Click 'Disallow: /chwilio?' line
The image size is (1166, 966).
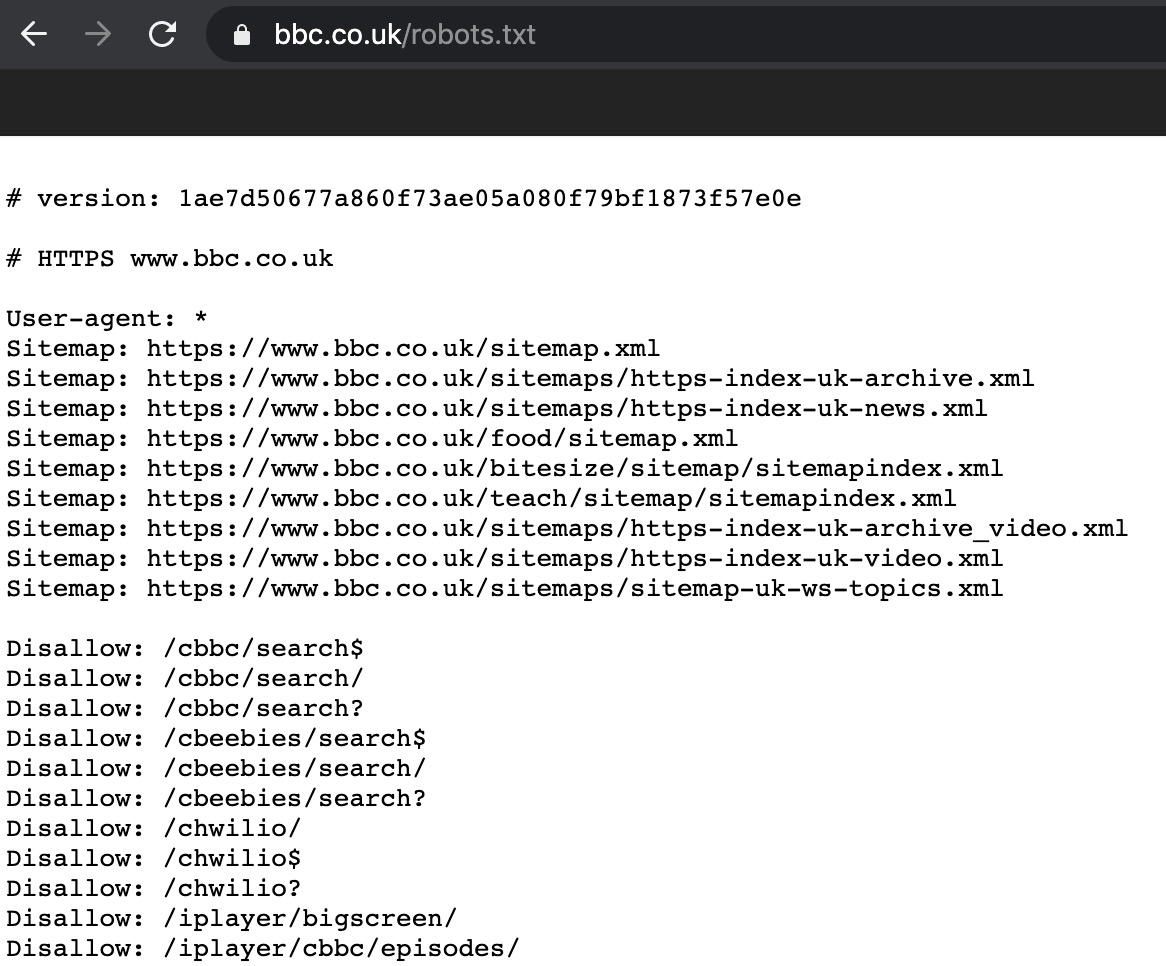(x=154, y=889)
